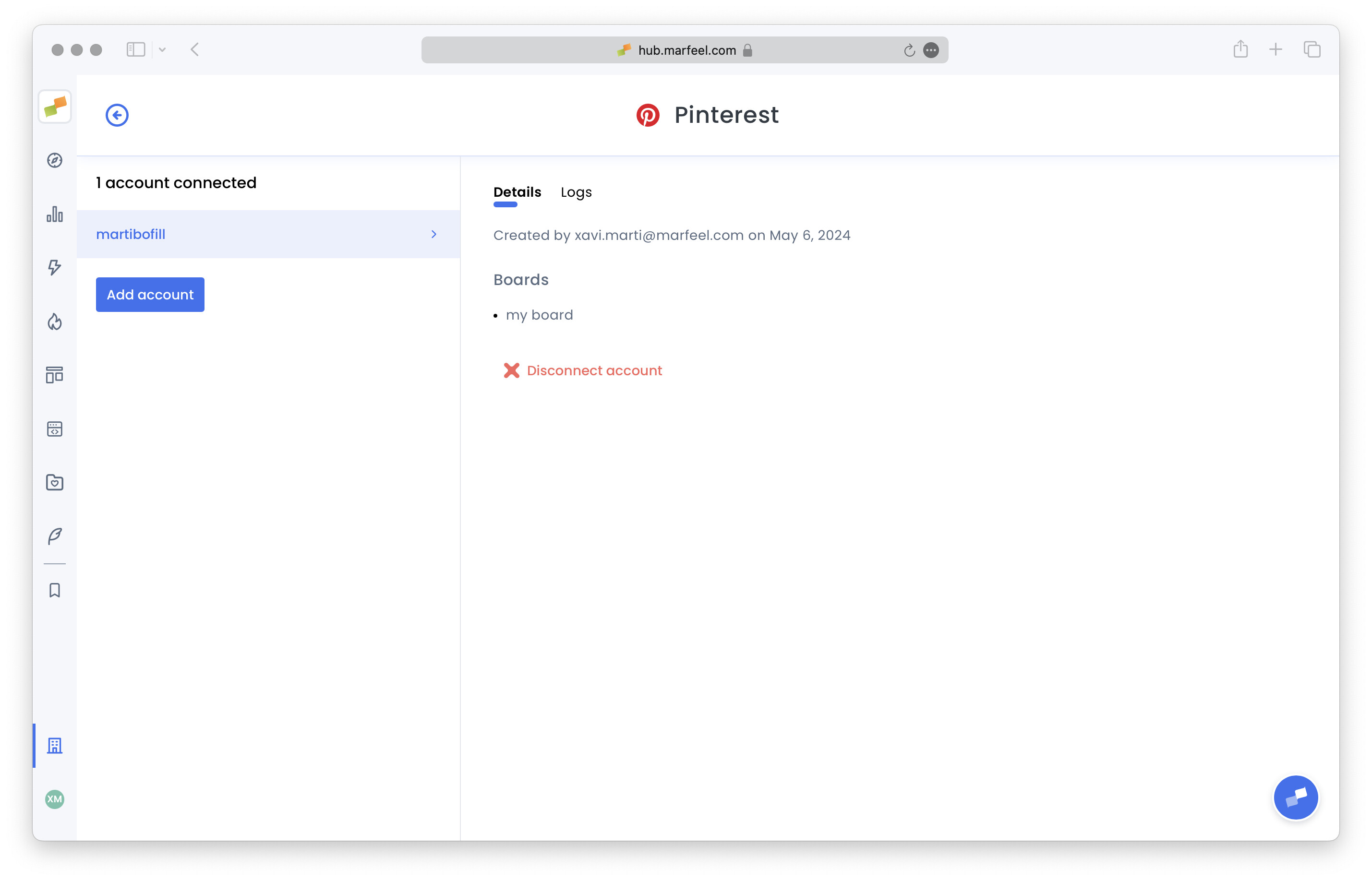Select the building organization icon at sidebar bottom
The height and width of the screenshot is (881, 1372).
tap(54, 745)
